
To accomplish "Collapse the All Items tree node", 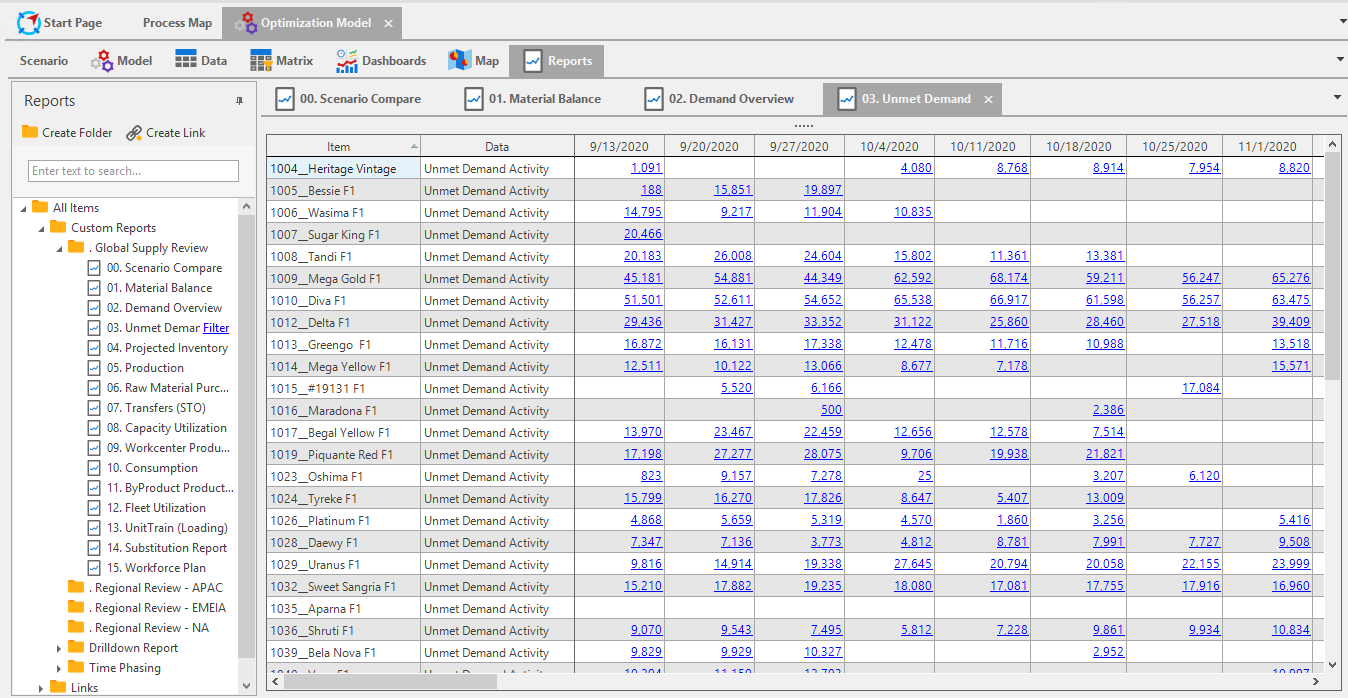I will tap(24, 208).
